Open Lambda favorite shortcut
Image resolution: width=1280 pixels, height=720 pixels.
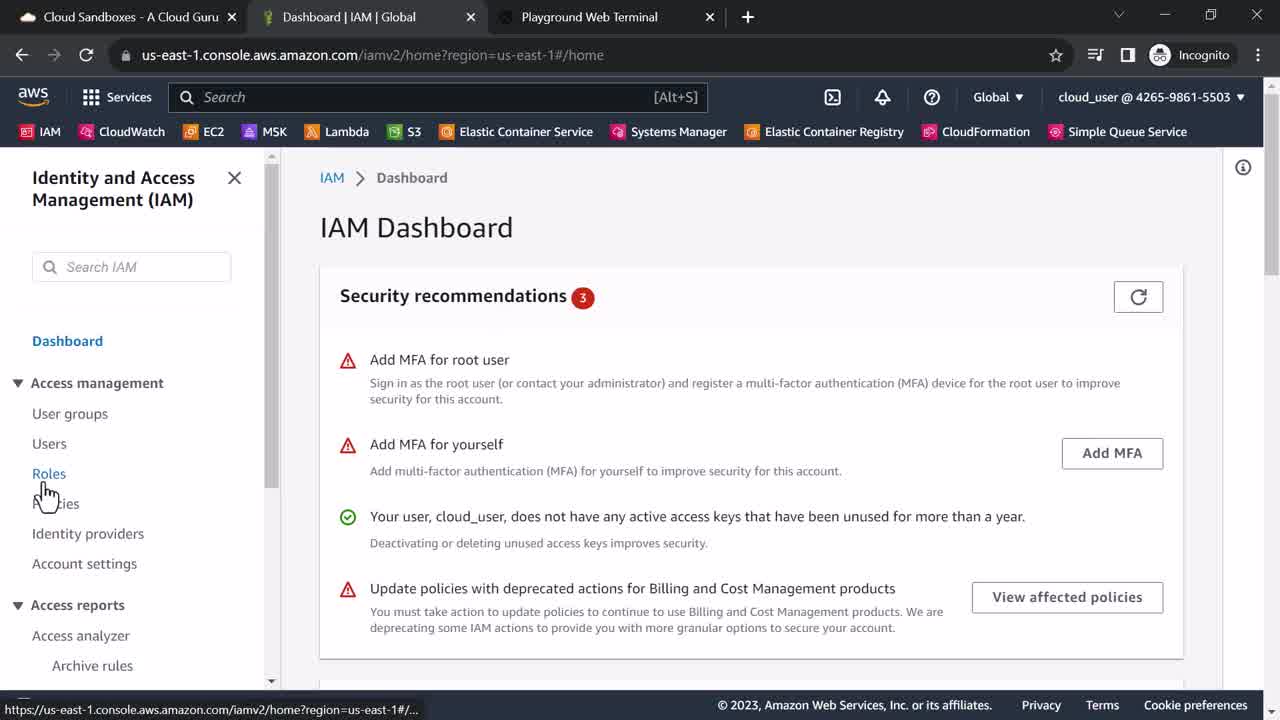click(x=336, y=132)
